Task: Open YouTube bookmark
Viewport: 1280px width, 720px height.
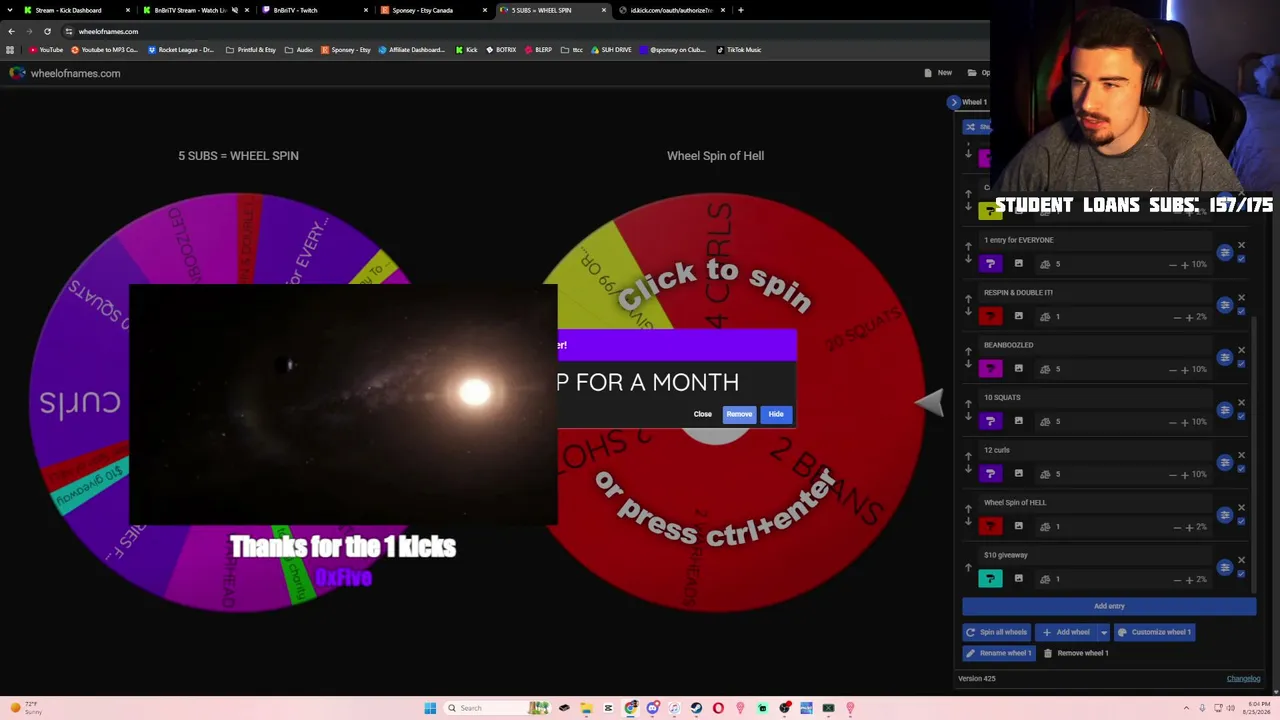Action: [x=46, y=50]
